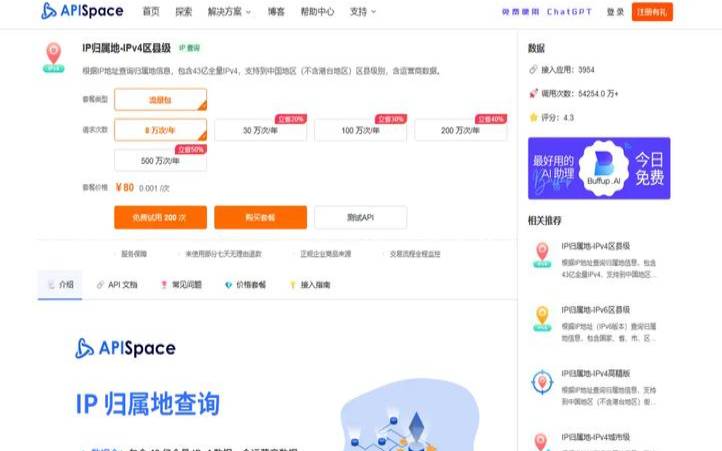Click the IP 归属地查询 heading text

147,404
